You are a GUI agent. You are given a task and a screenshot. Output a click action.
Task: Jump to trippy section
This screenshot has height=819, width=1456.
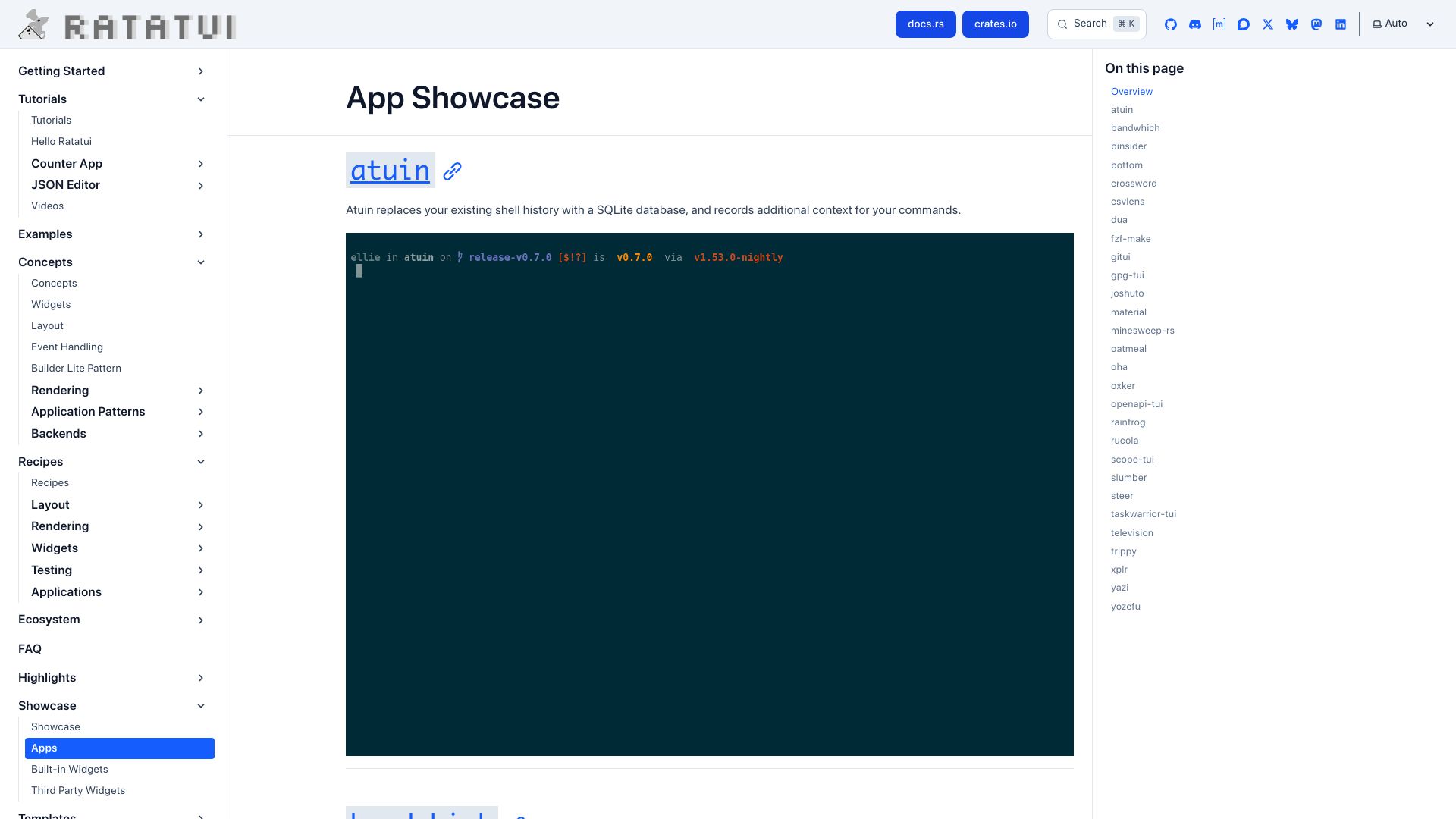click(x=1124, y=551)
